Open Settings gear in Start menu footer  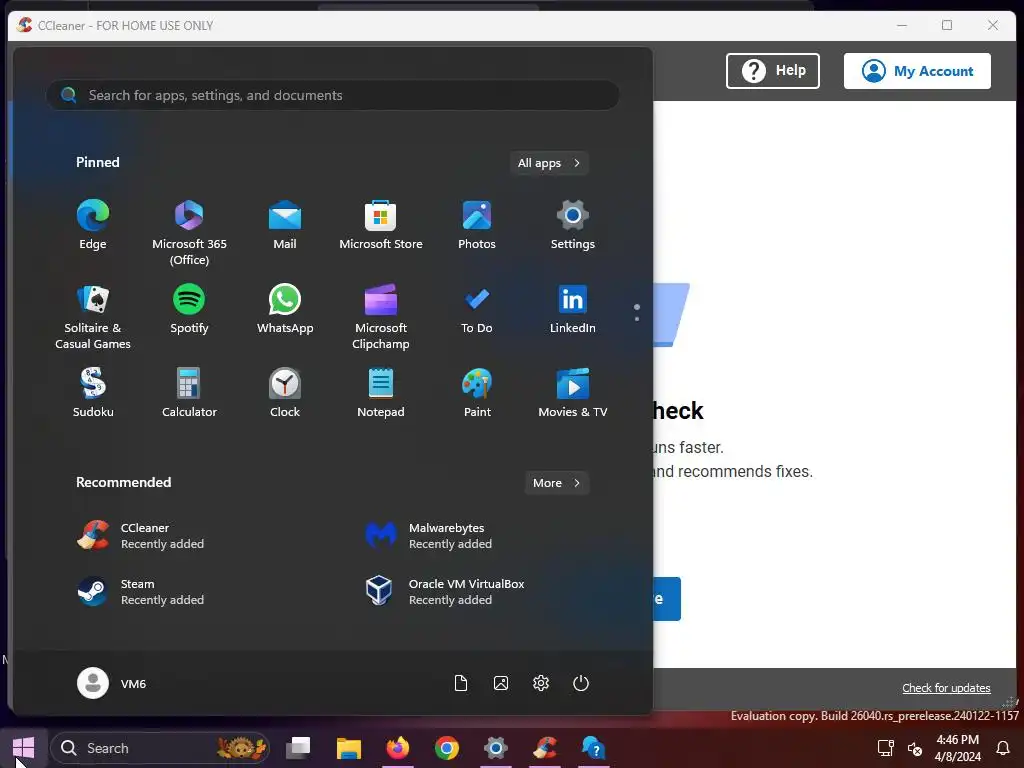541,683
